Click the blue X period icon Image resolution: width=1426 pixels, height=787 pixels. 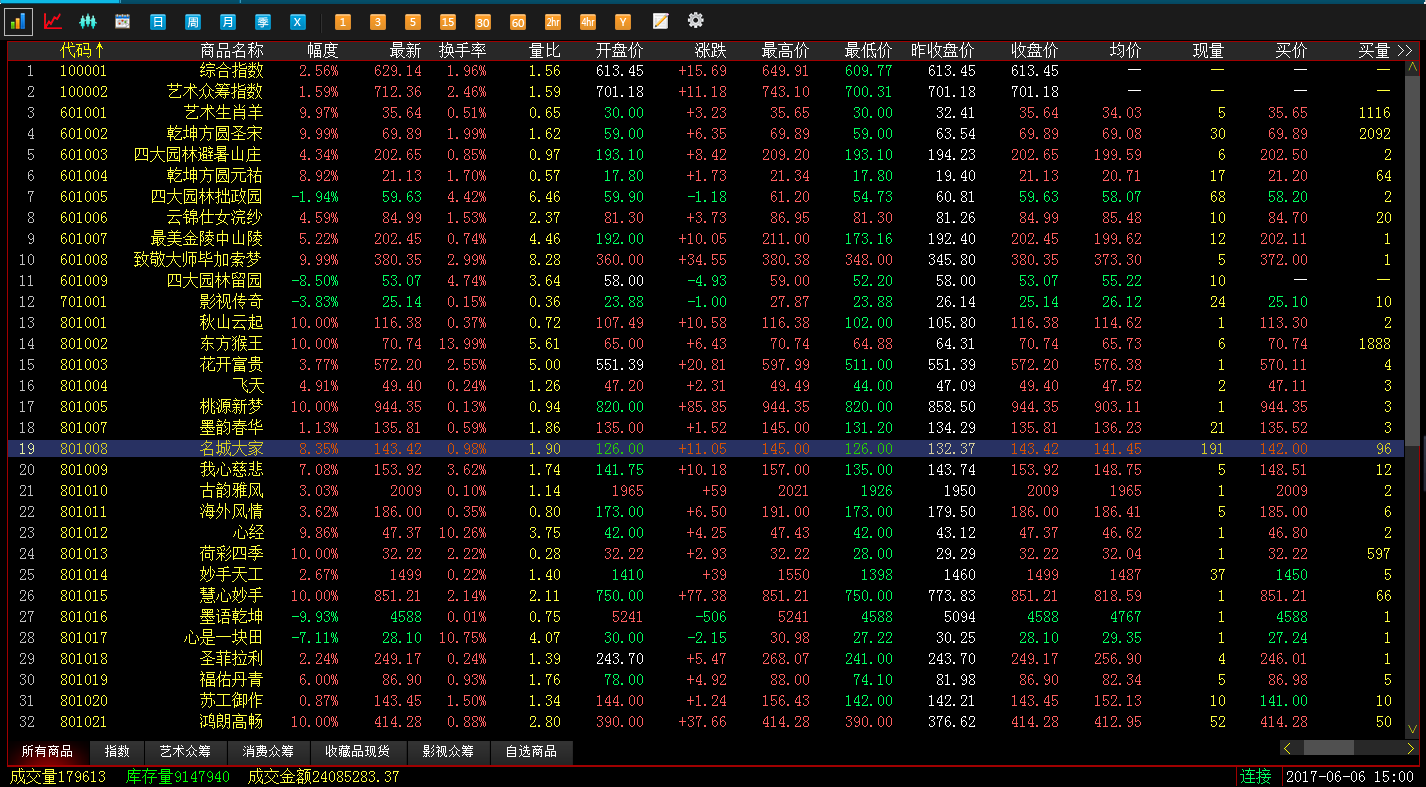[298, 21]
